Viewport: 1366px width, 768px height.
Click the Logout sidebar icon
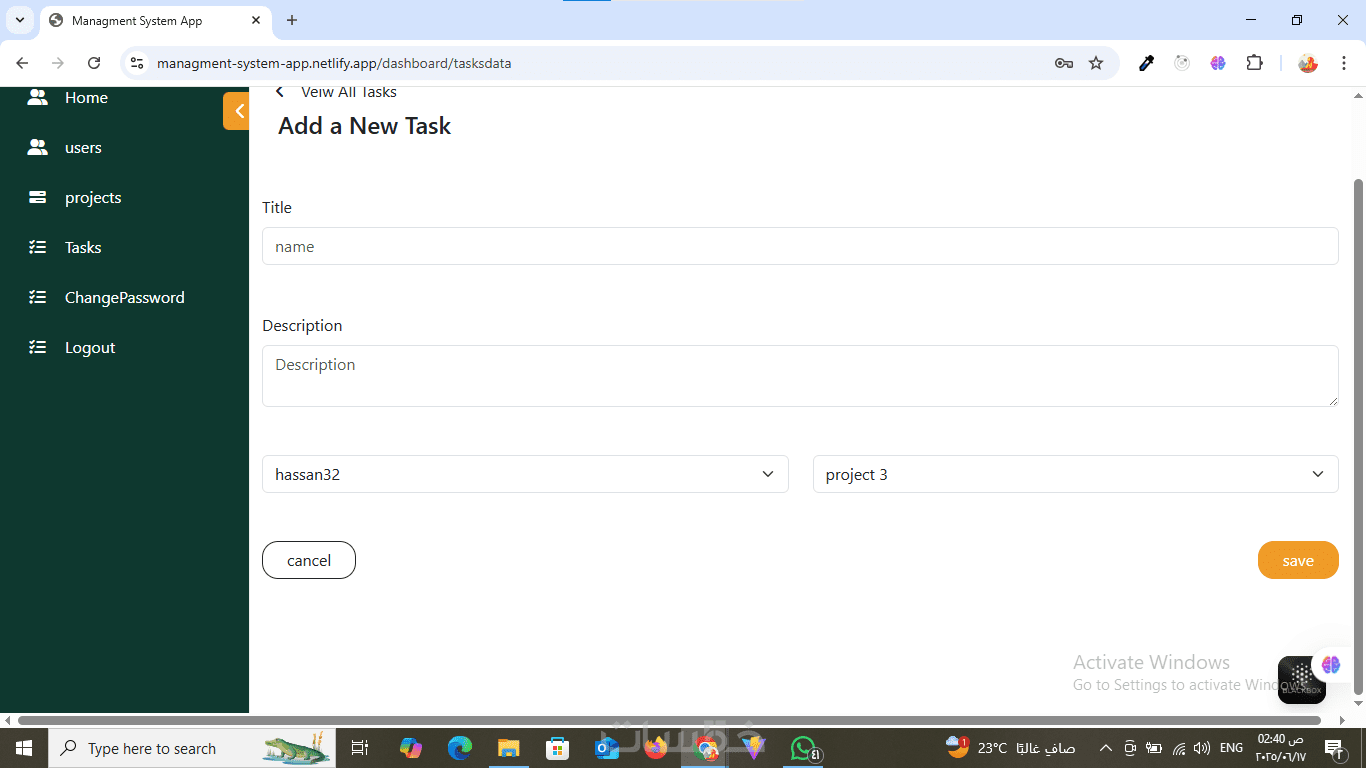[37, 347]
